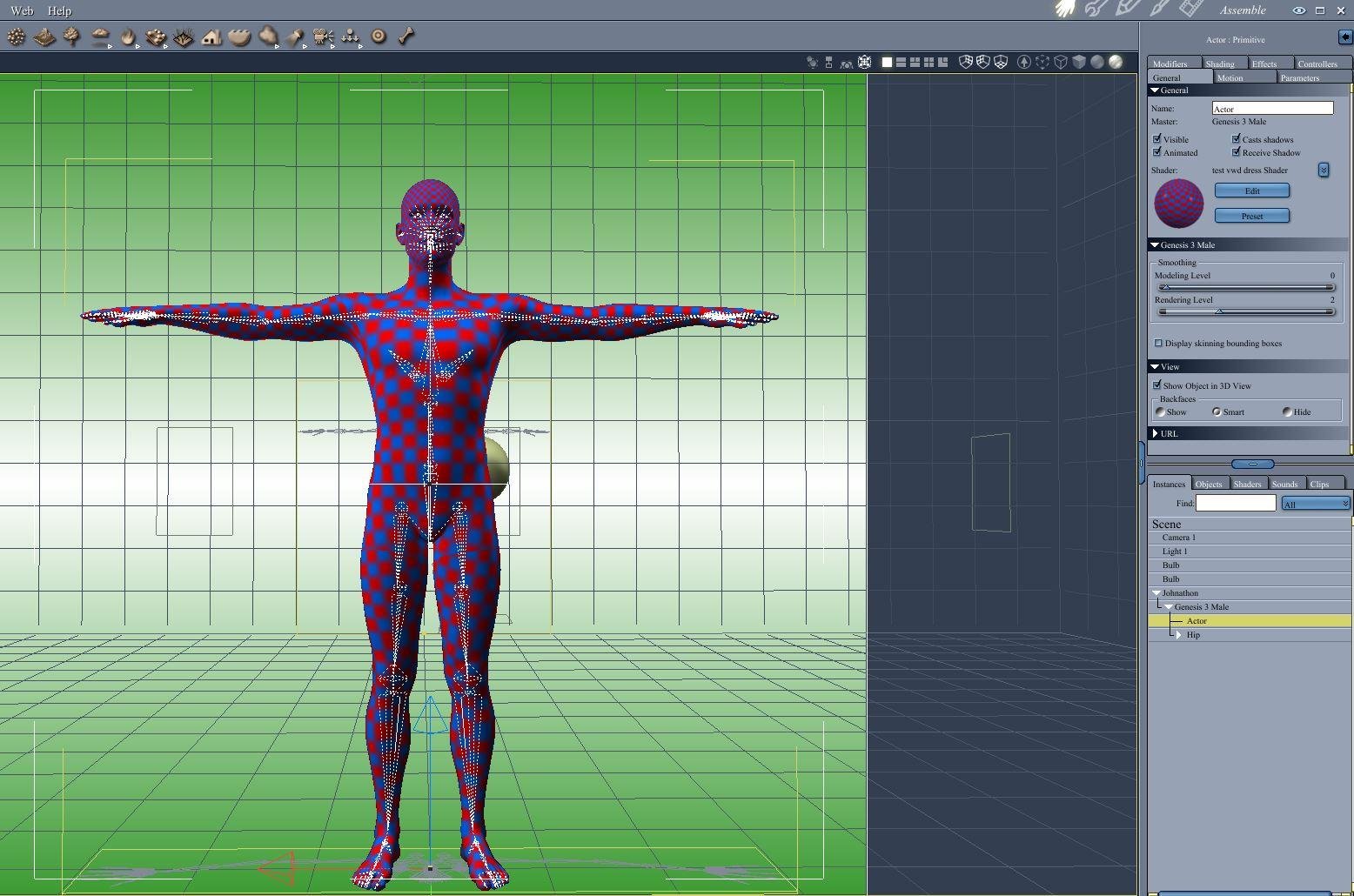Uncheck the Animated checkbox
The image size is (1354, 896).
pos(1157,152)
